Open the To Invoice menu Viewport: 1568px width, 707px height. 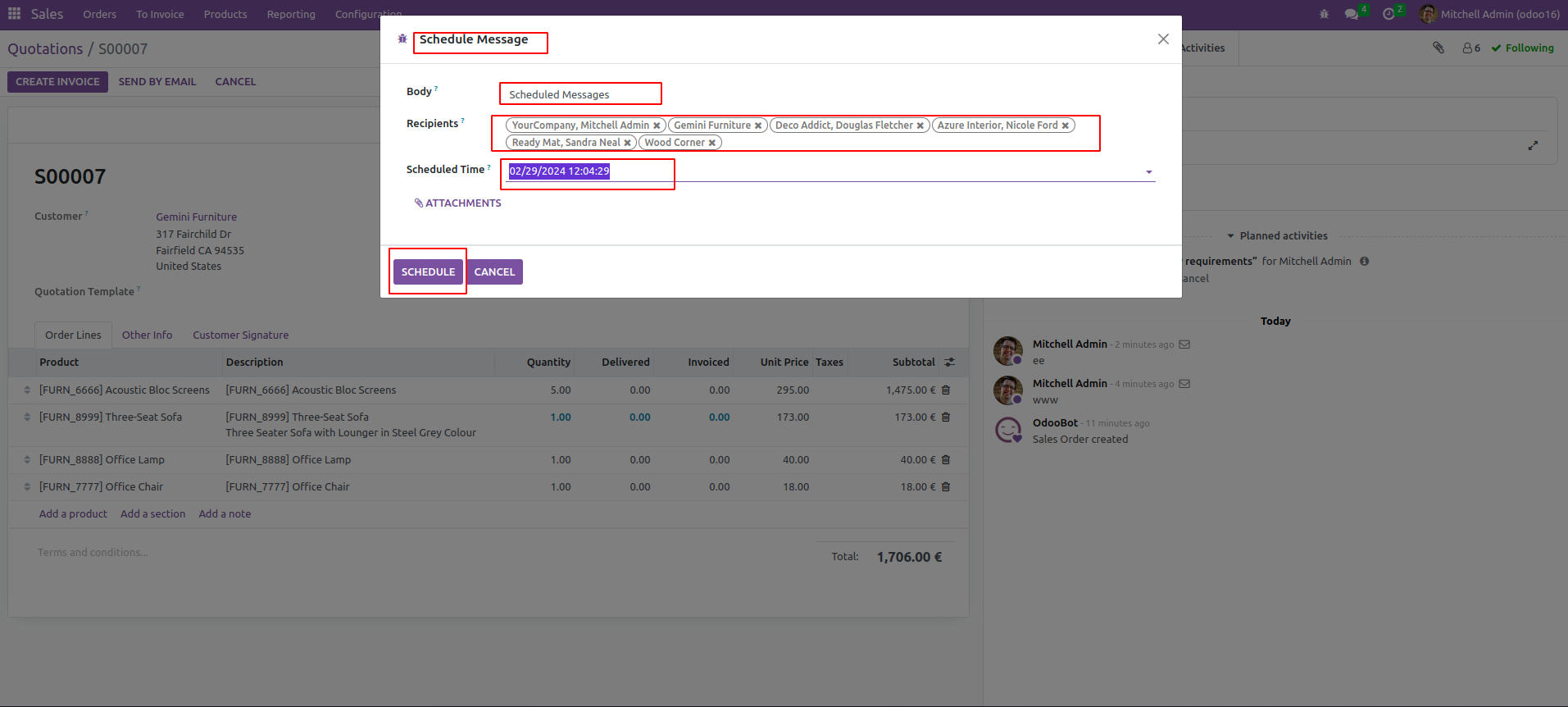point(160,14)
